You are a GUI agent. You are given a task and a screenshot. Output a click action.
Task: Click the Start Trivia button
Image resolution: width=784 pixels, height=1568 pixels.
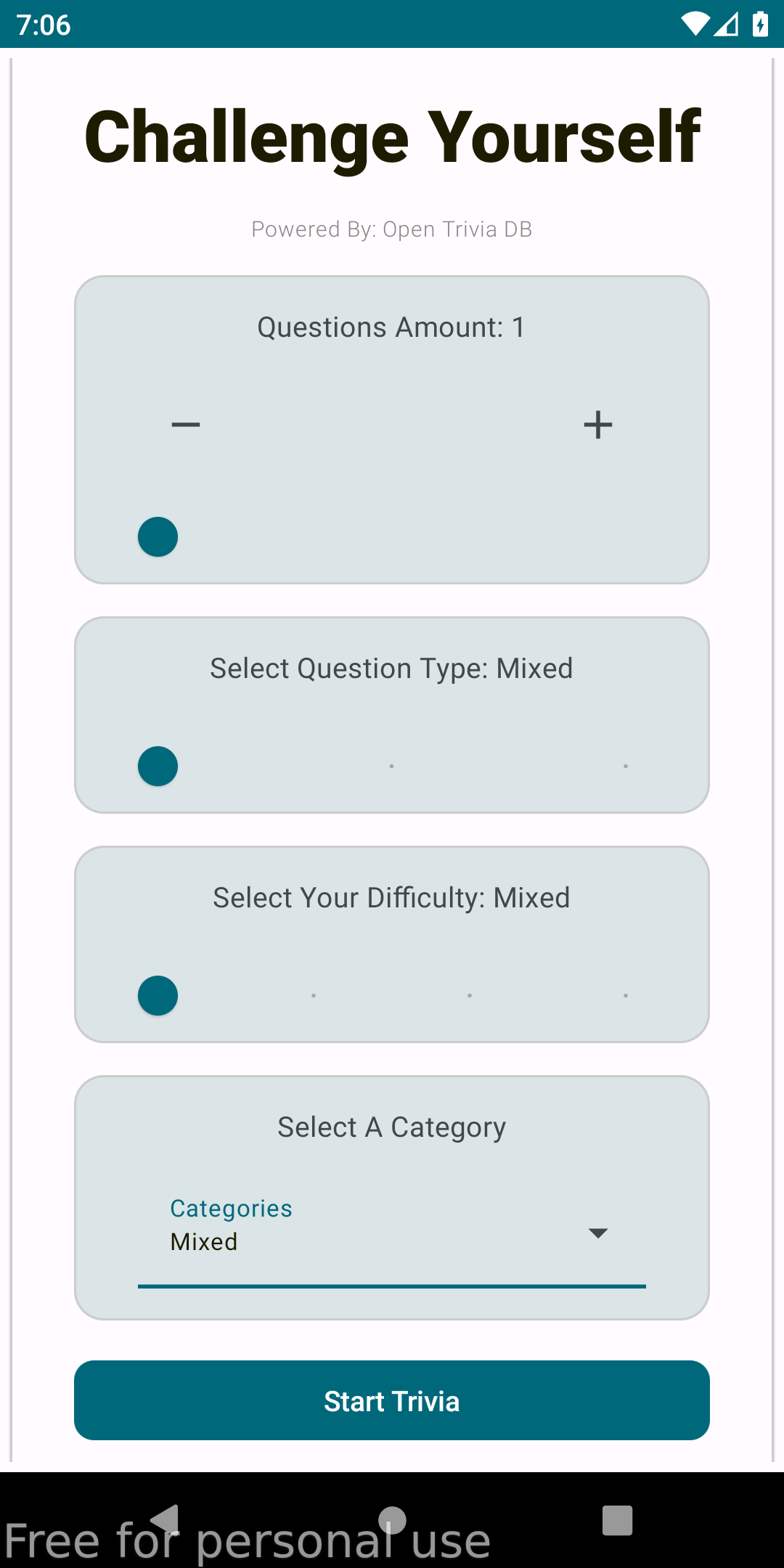tap(392, 1400)
